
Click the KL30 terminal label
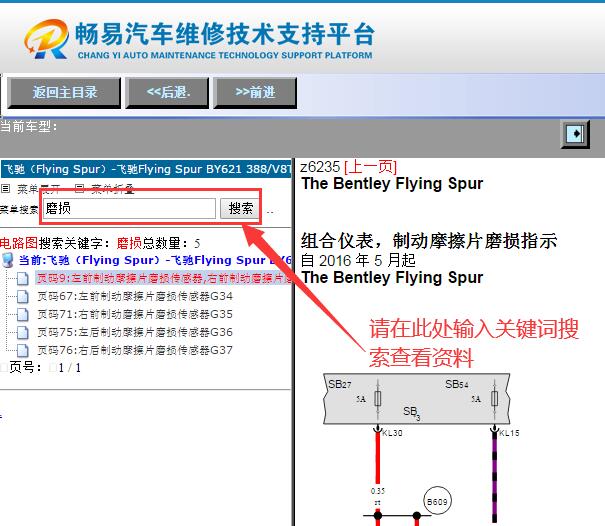pos(392,433)
